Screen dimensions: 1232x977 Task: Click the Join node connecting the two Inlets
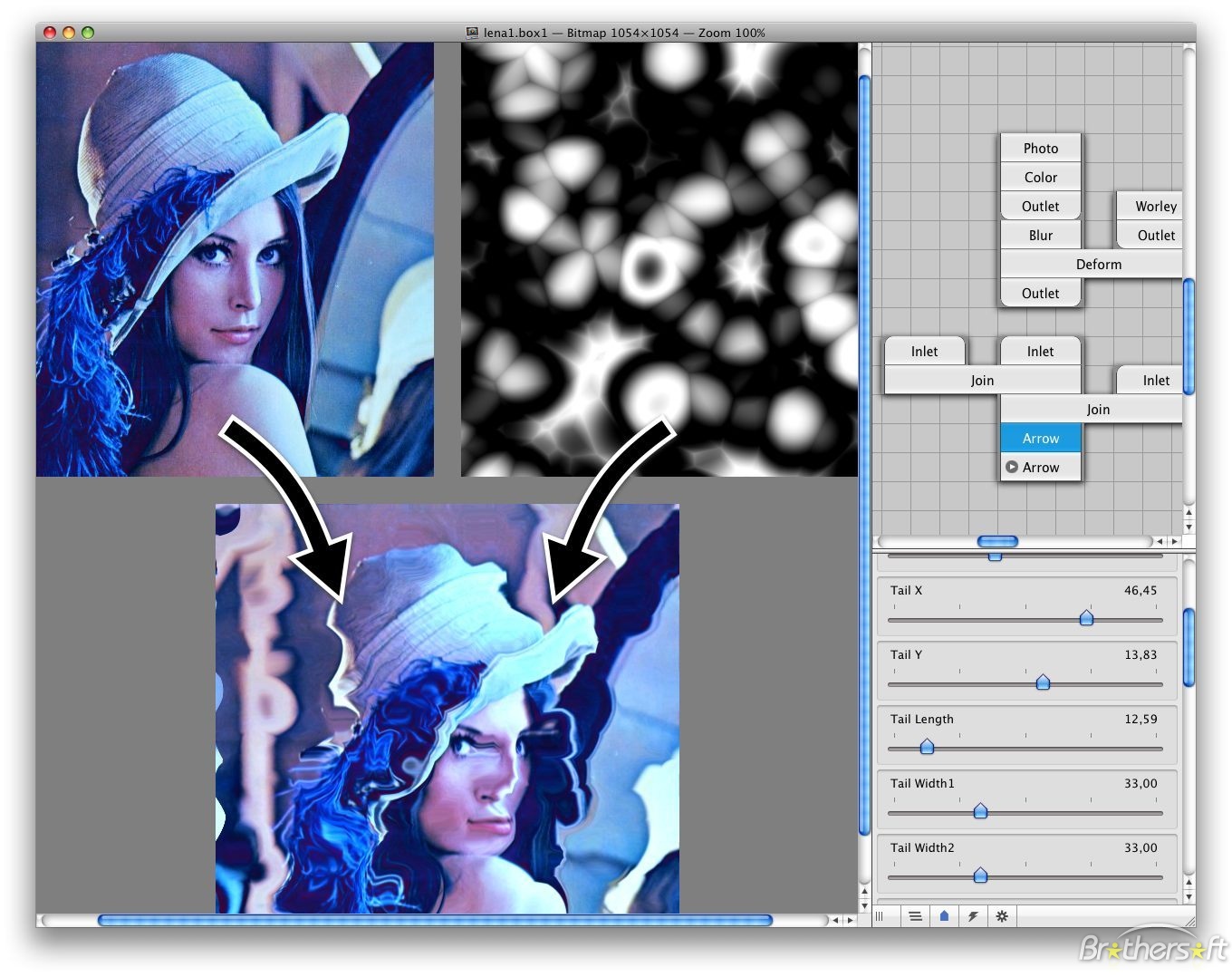982,380
